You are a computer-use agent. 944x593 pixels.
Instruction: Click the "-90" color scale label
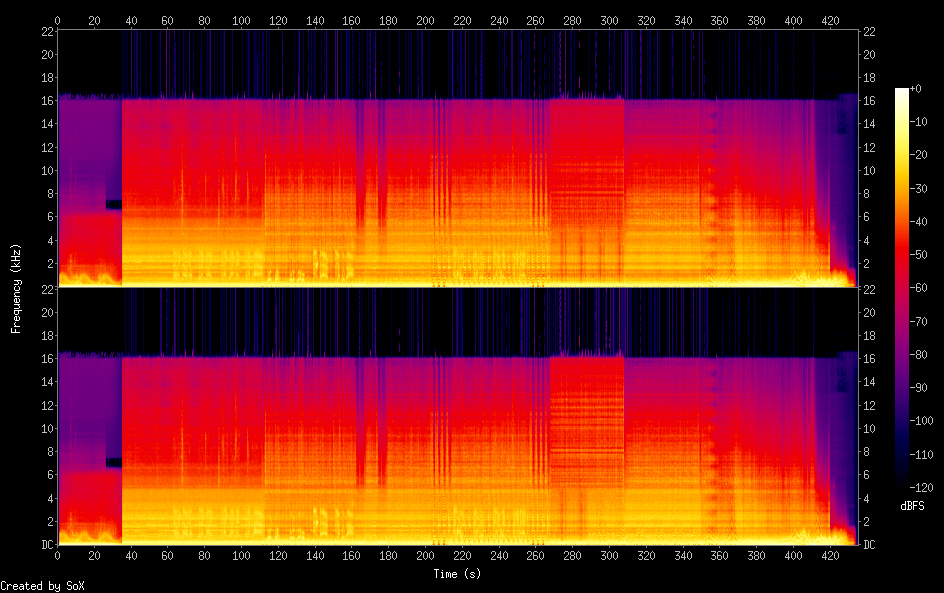coord(918,388)
